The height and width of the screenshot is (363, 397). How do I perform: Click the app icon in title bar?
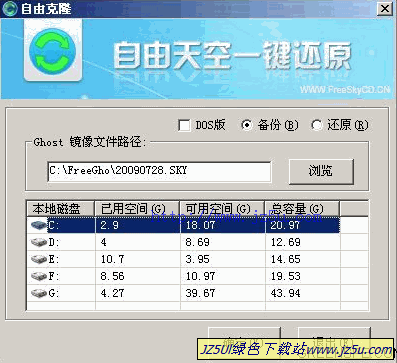coord(9,9)
